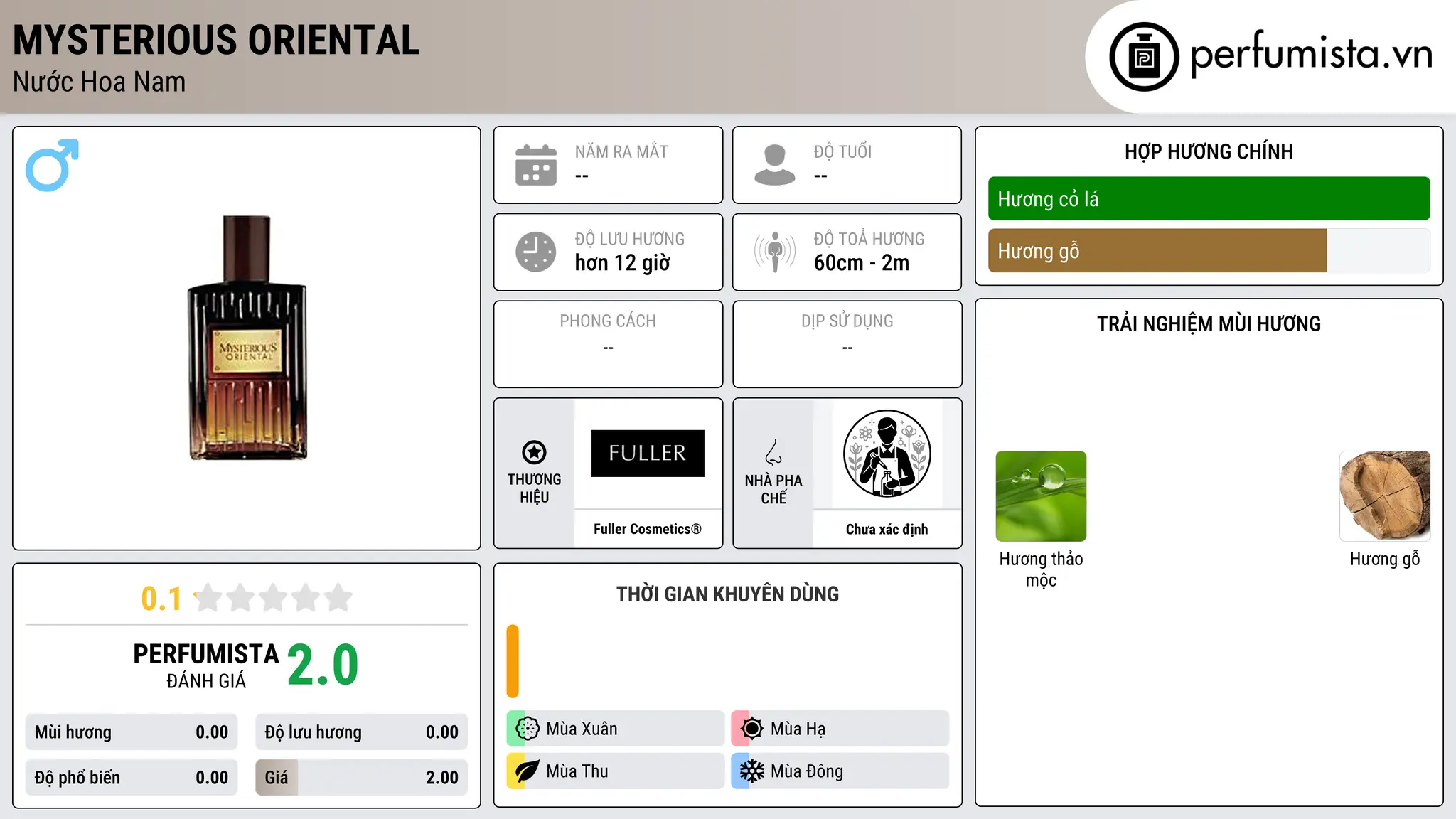The width and height of the screenshot is (1456, 819).
Task: Select the Mùa Đông season button
Action: (840, 771)
